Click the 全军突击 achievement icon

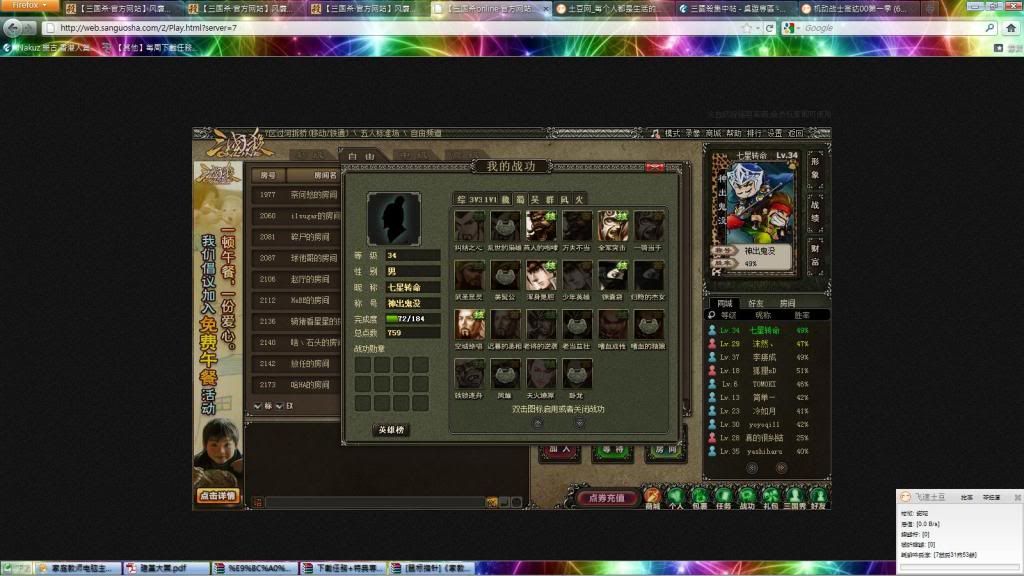click(613, 227)
